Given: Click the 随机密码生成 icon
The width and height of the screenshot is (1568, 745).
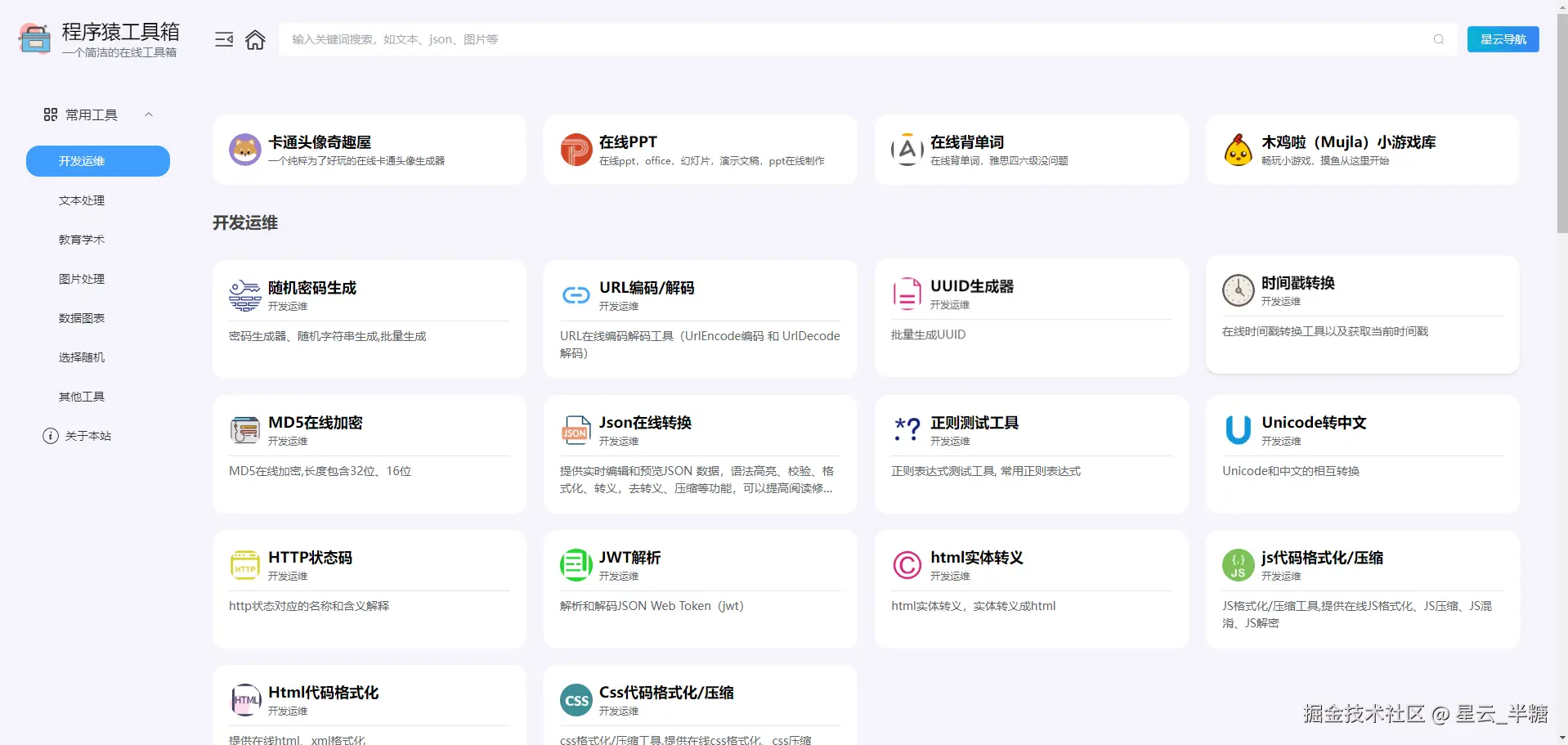Looking at the screenshot, I should tap(245, 295).
